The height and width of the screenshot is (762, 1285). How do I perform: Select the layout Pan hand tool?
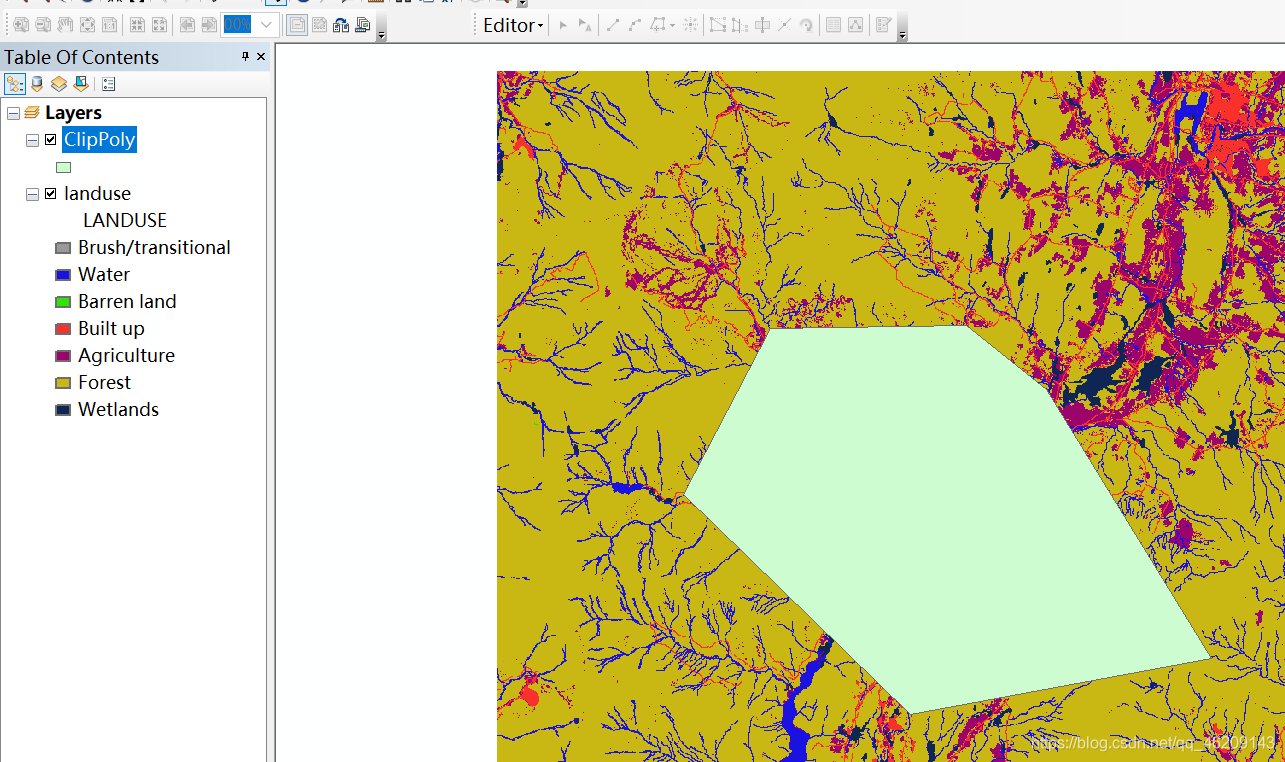pyautogui.click(x=65, y=25)
